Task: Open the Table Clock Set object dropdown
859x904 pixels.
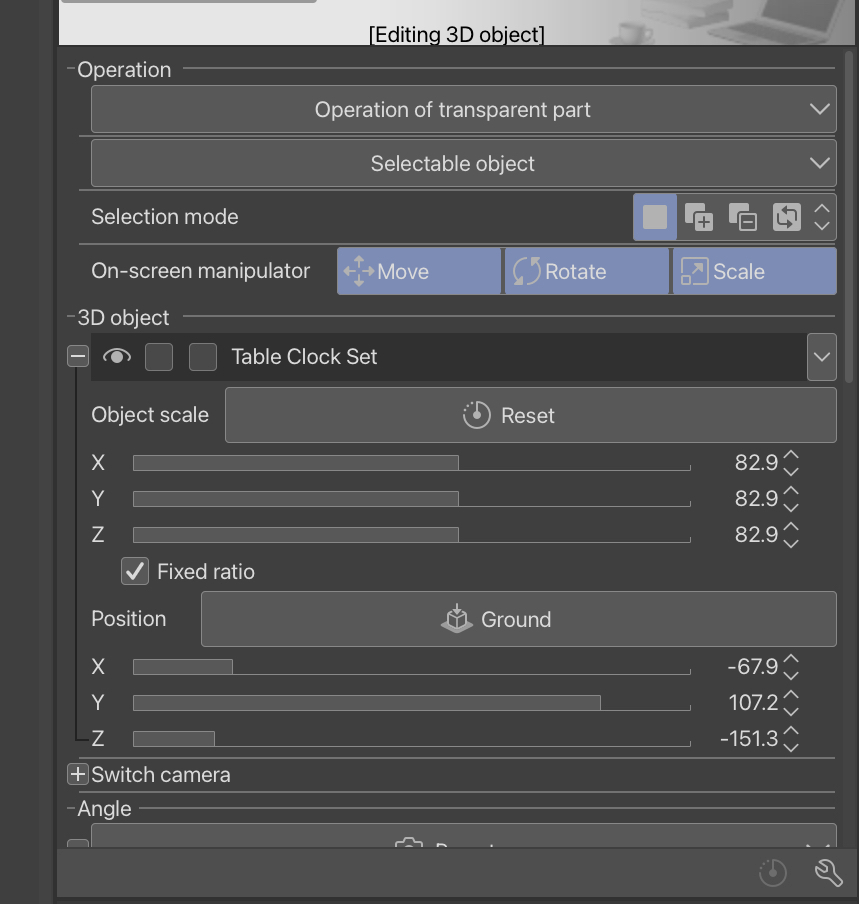Action: point(822,356)
